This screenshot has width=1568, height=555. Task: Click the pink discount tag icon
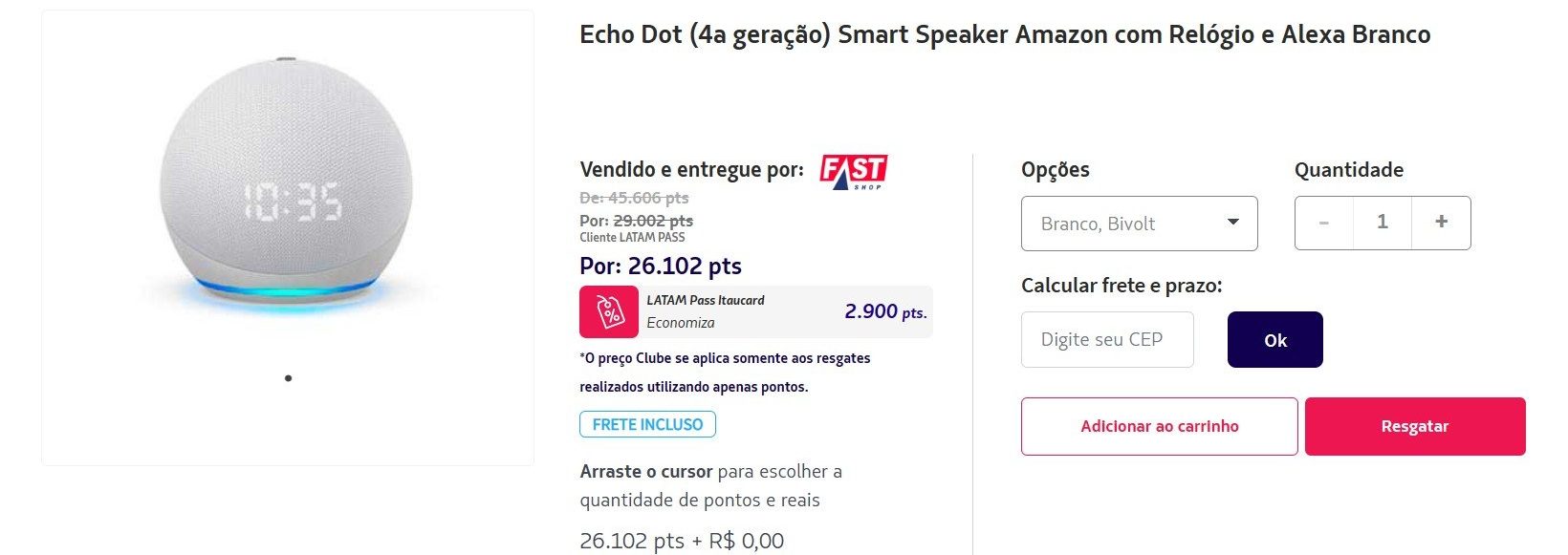(x=609, y=311)
